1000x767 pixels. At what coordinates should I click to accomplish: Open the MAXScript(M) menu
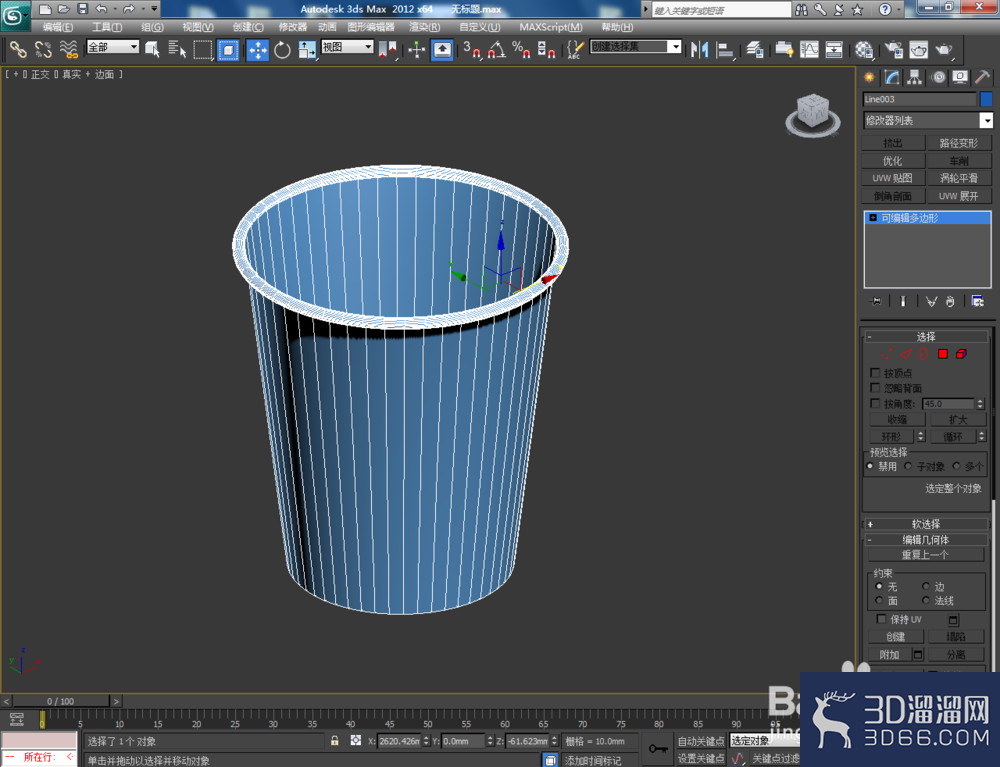(550, 27)
